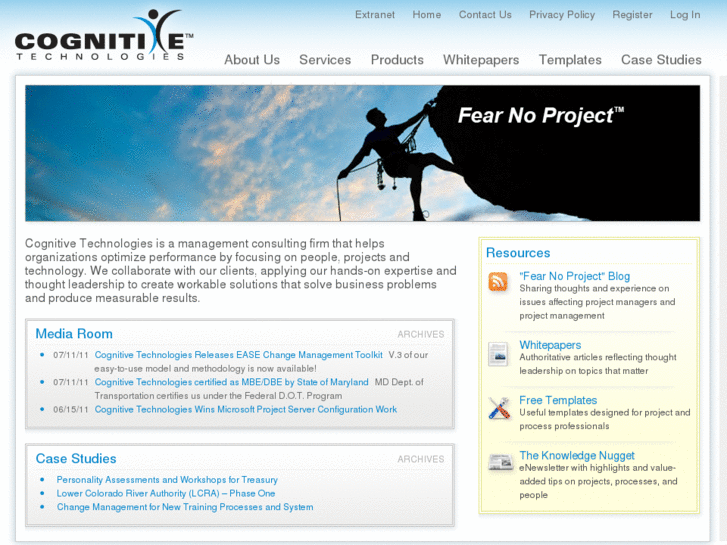The image size is (727, 545).
Task: Read the EASE Change Management Toolkit release
Action: (239, 355)
